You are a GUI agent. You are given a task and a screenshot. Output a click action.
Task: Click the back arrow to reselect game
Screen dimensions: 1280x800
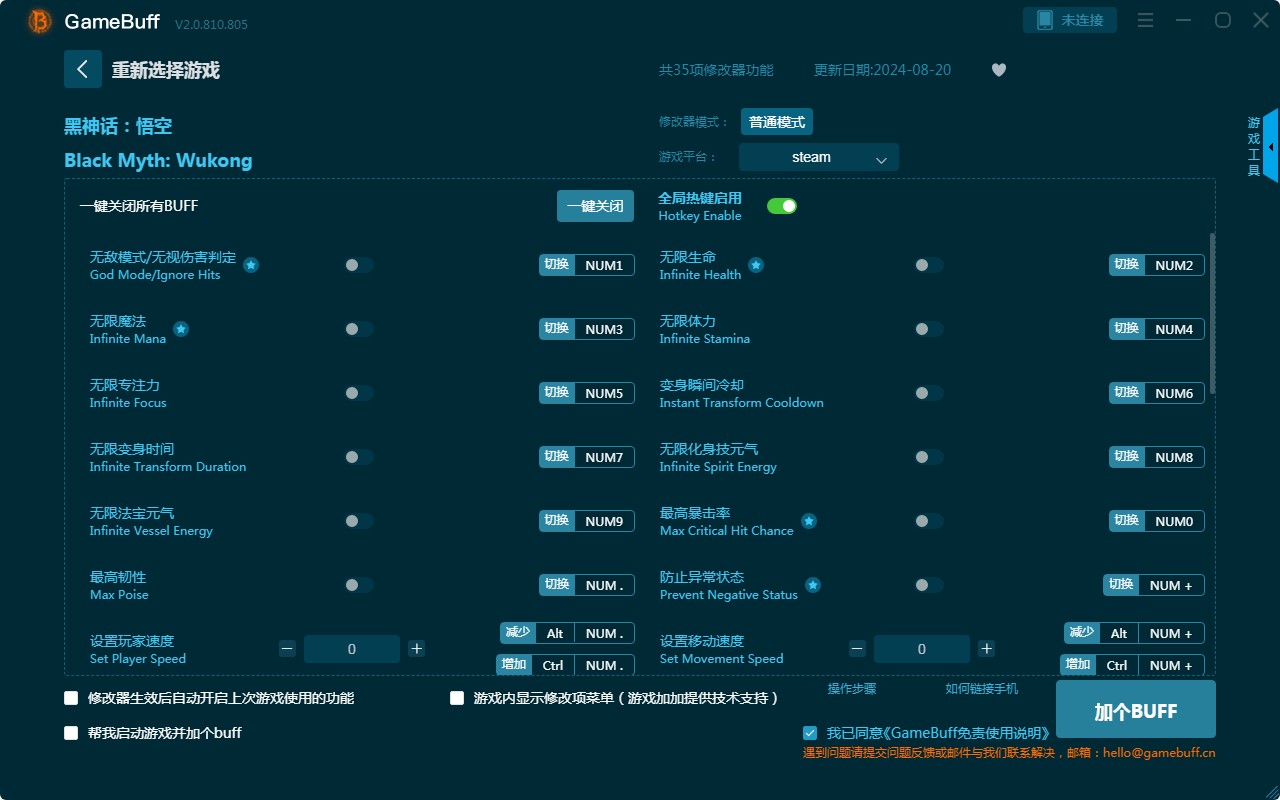tap(83, 69)
